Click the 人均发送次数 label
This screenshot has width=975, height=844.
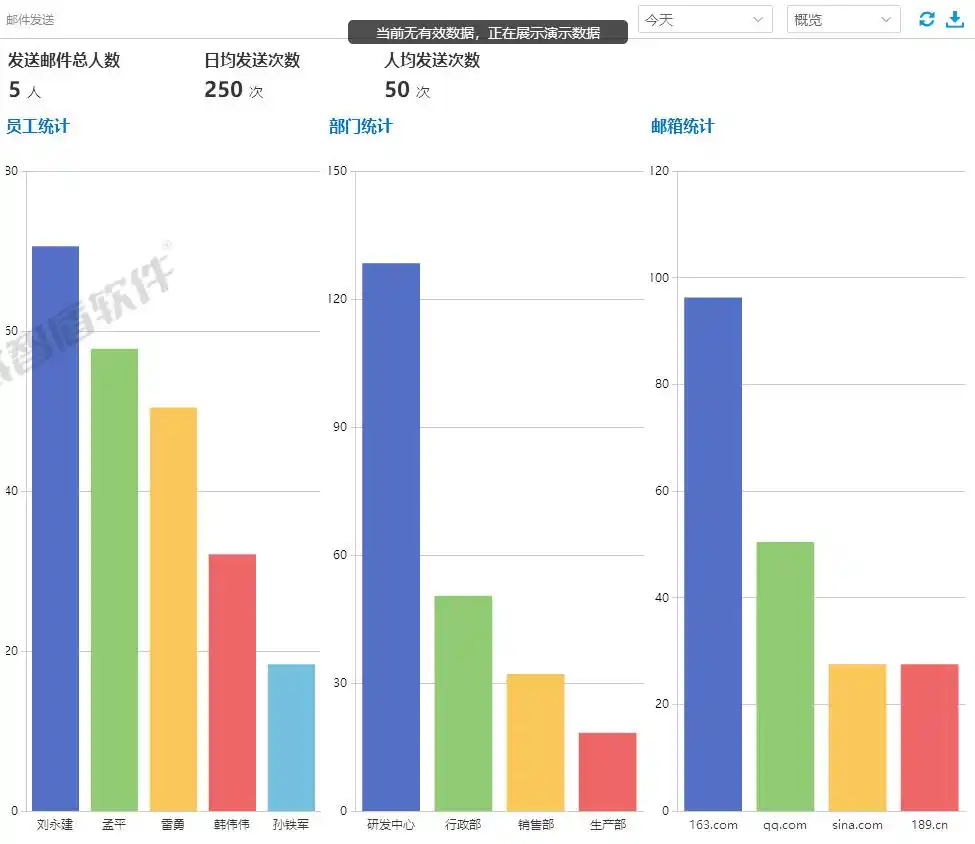432,60
